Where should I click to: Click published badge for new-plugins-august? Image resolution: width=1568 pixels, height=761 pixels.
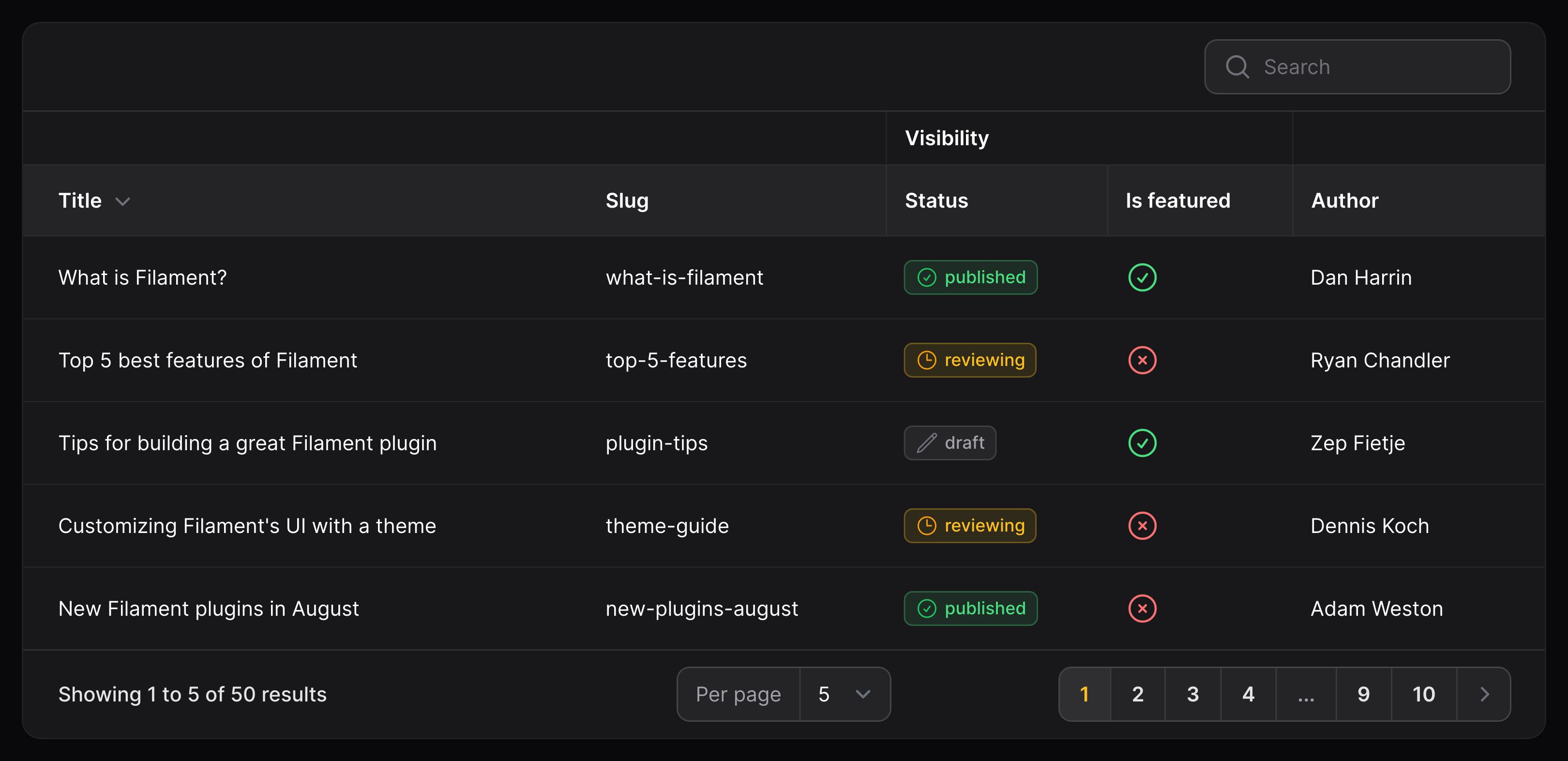tap(971, 609)
